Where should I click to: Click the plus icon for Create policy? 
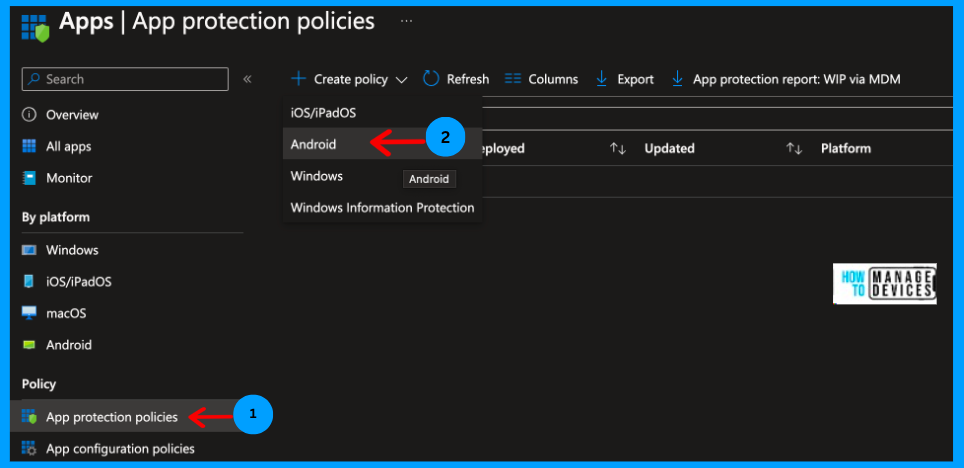[x=298, y=79]
